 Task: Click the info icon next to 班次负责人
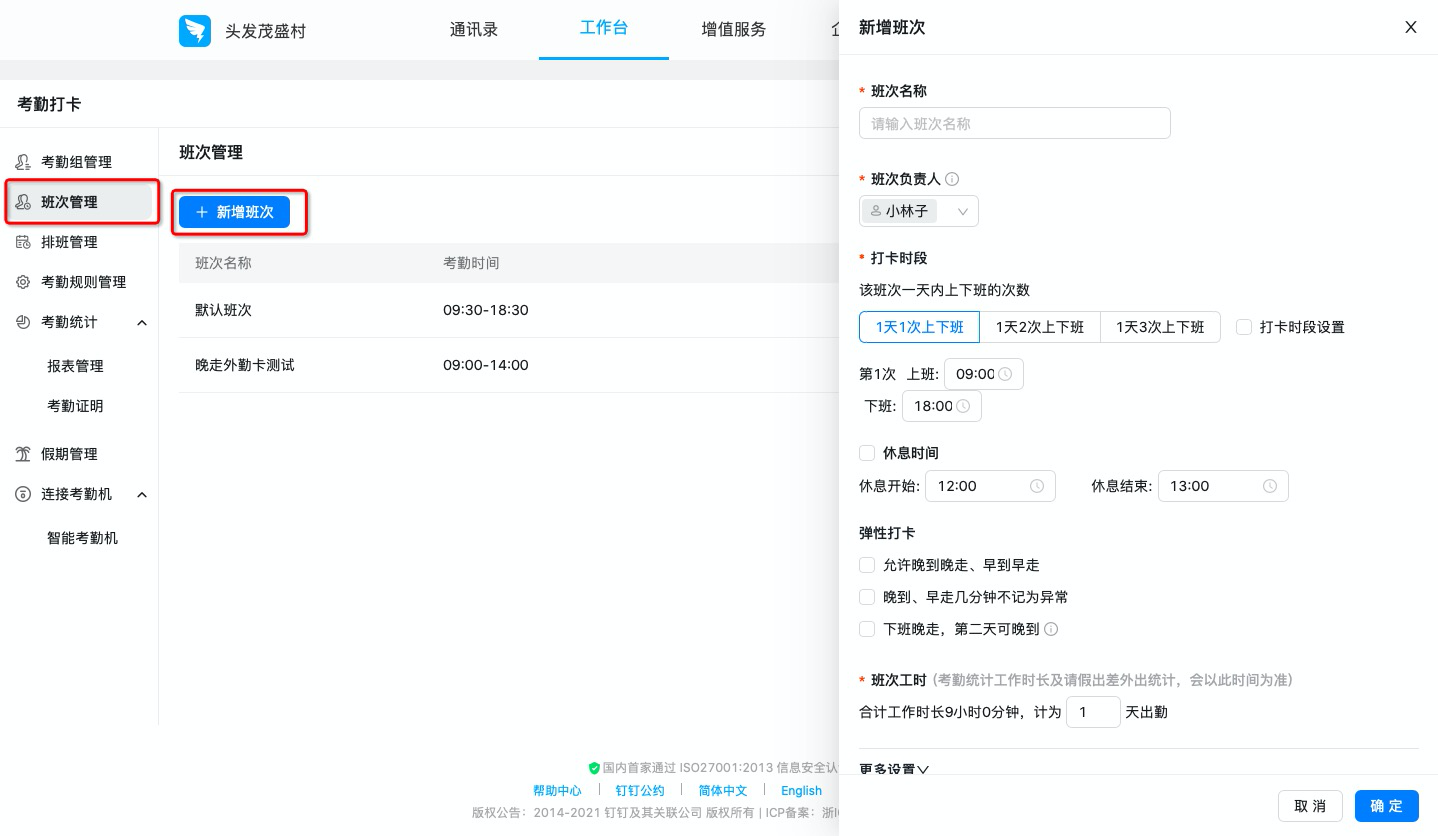coord(951,179)
